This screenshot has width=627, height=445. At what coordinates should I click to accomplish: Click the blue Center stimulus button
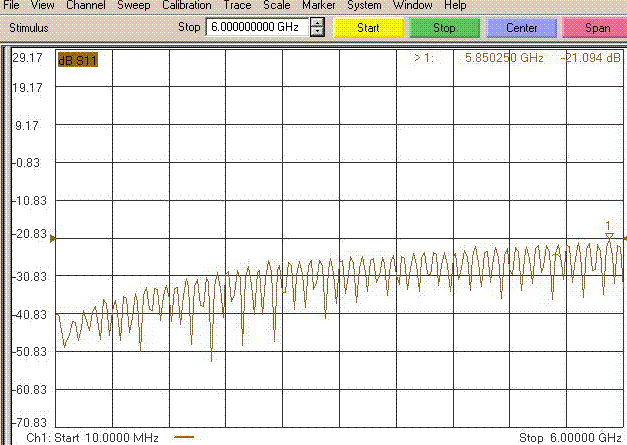[x=521, y=28]
